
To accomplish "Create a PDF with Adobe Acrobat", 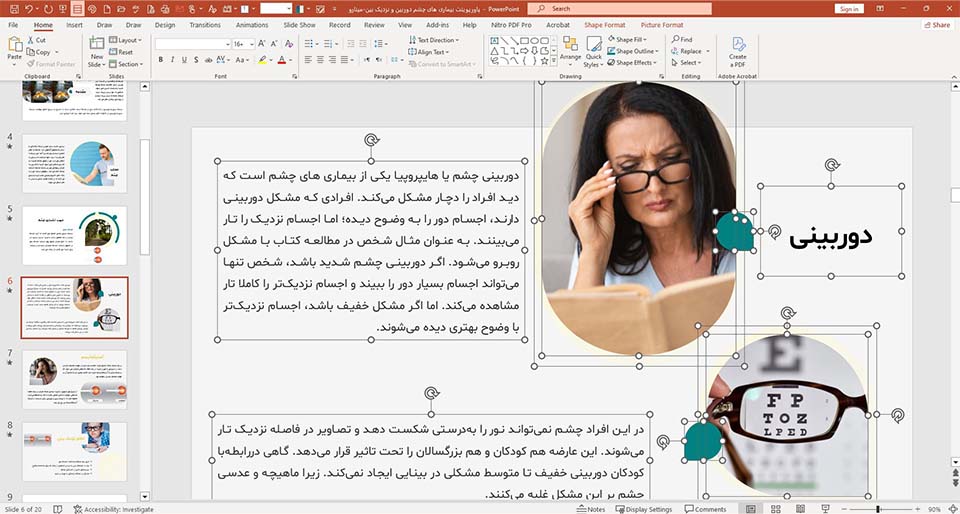I will 737,52.
